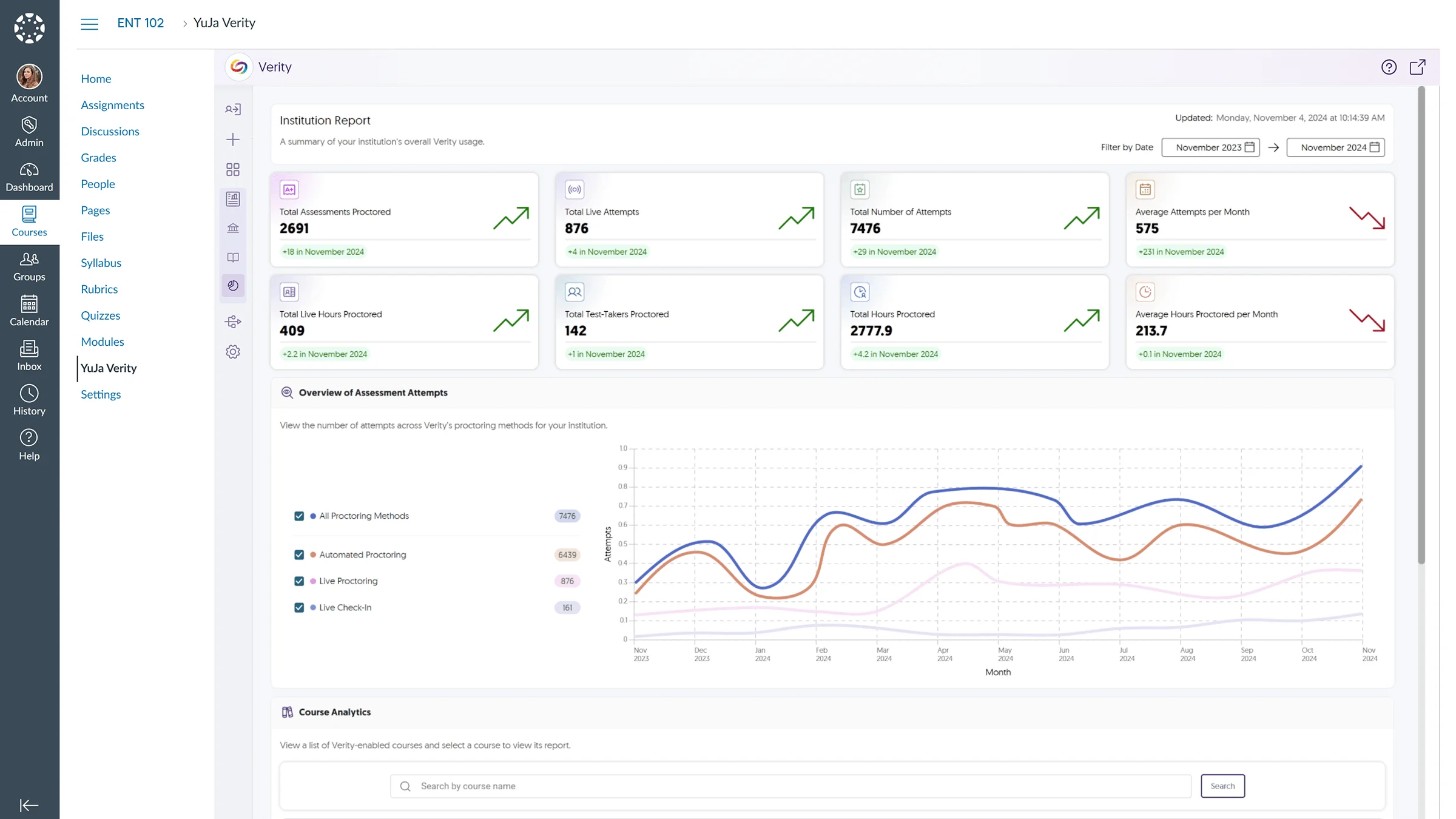Screen dimensions: 1456x819
Task: Open Help in global navigation
Action: 29,445
